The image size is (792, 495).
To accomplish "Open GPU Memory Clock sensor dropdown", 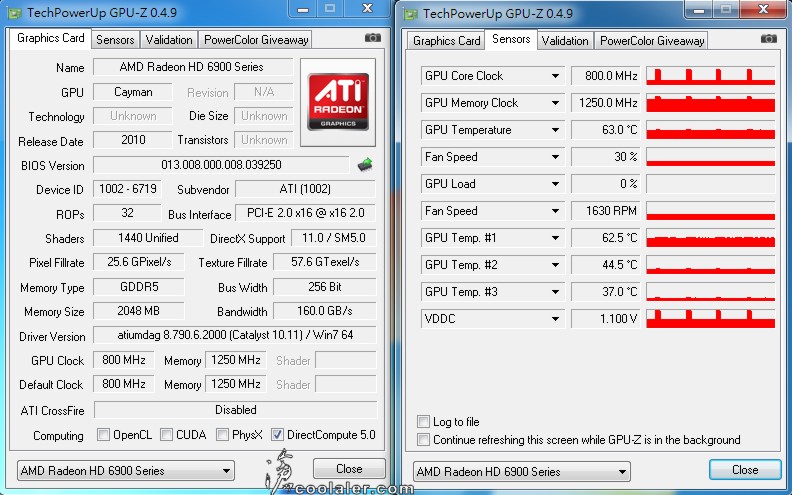I will click(555, 103).
